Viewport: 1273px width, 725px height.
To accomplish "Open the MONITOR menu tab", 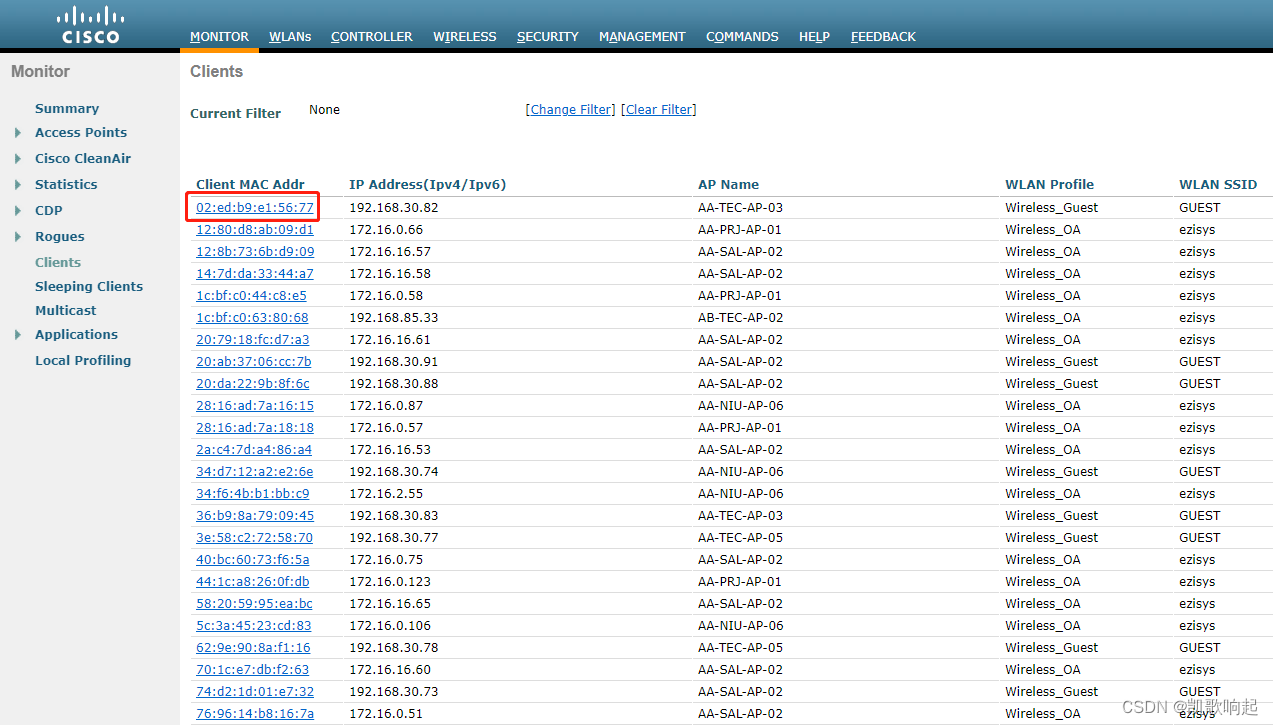I will click(220, 36).
